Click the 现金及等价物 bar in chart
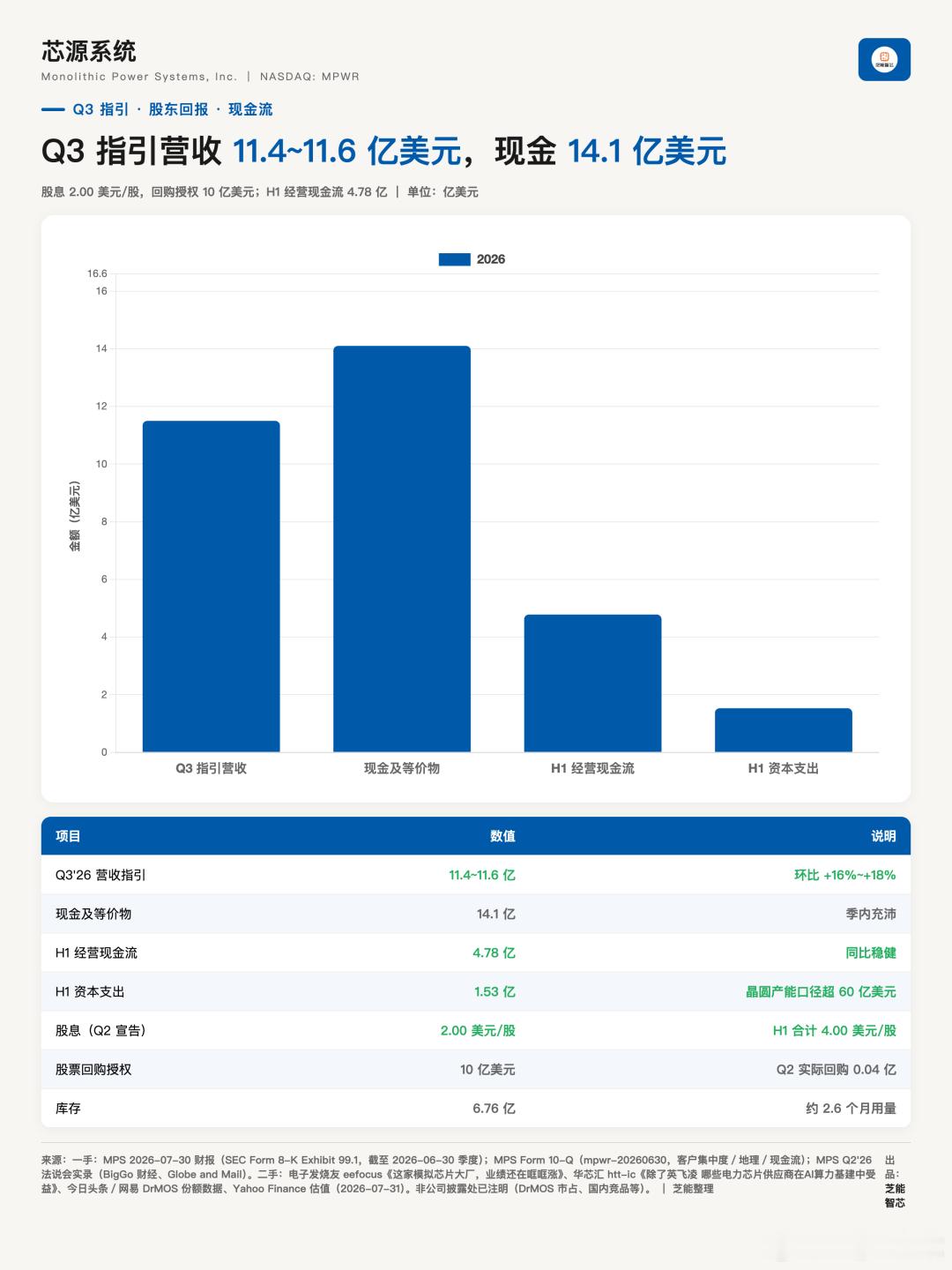952x1270 pixels. coord(402,549)
